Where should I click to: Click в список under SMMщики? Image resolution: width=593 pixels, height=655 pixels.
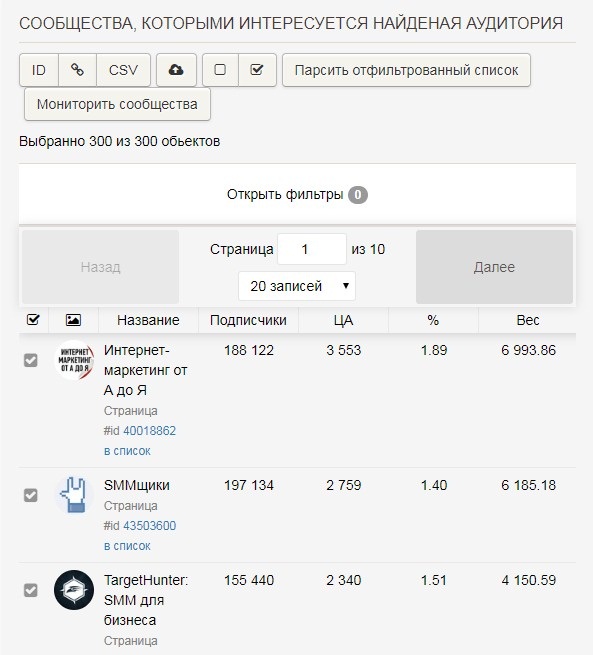pyautogui.click(x=127, y=546)
